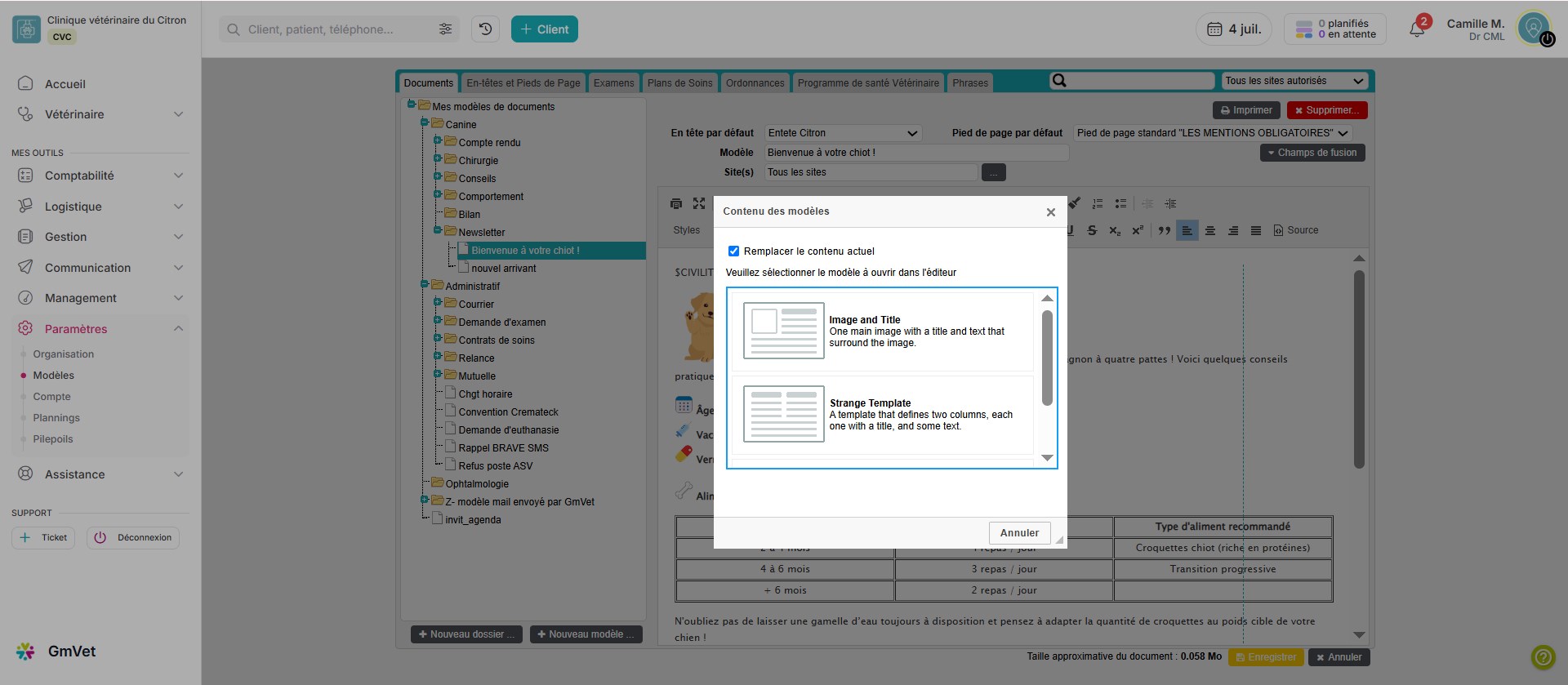The width and height of the screenshot is (1568, 685).
Task: Open Champs de fusion dropdown
Action: 1312,153
